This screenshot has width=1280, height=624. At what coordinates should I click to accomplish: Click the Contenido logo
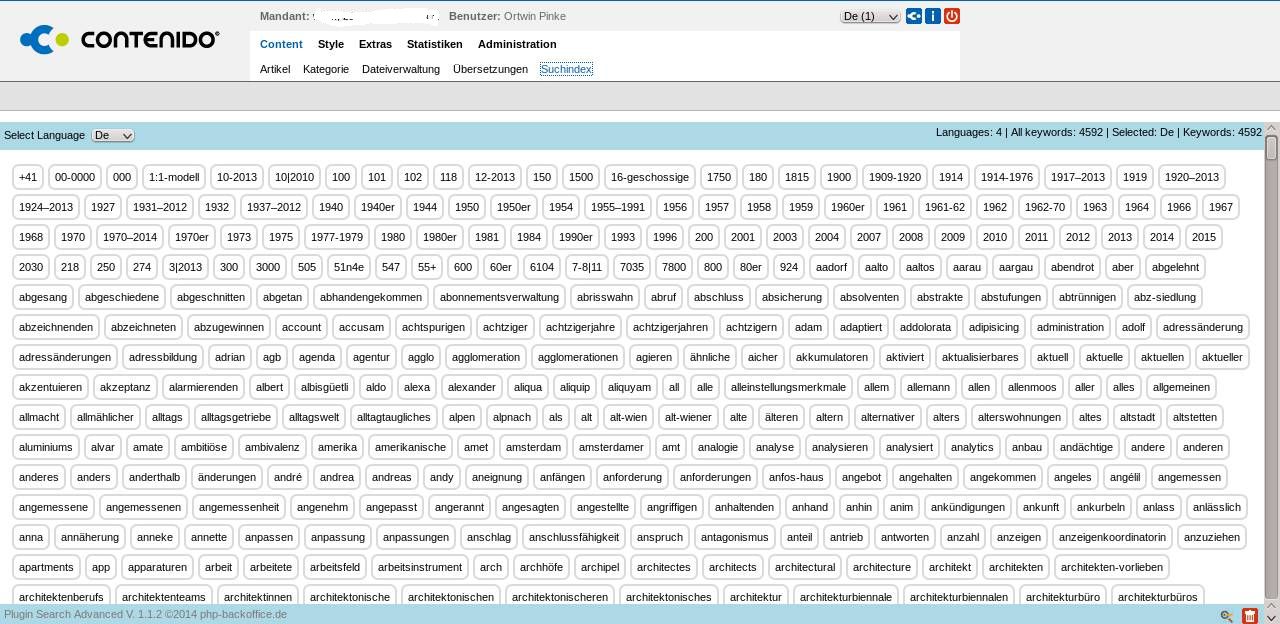tap(120, 40)
